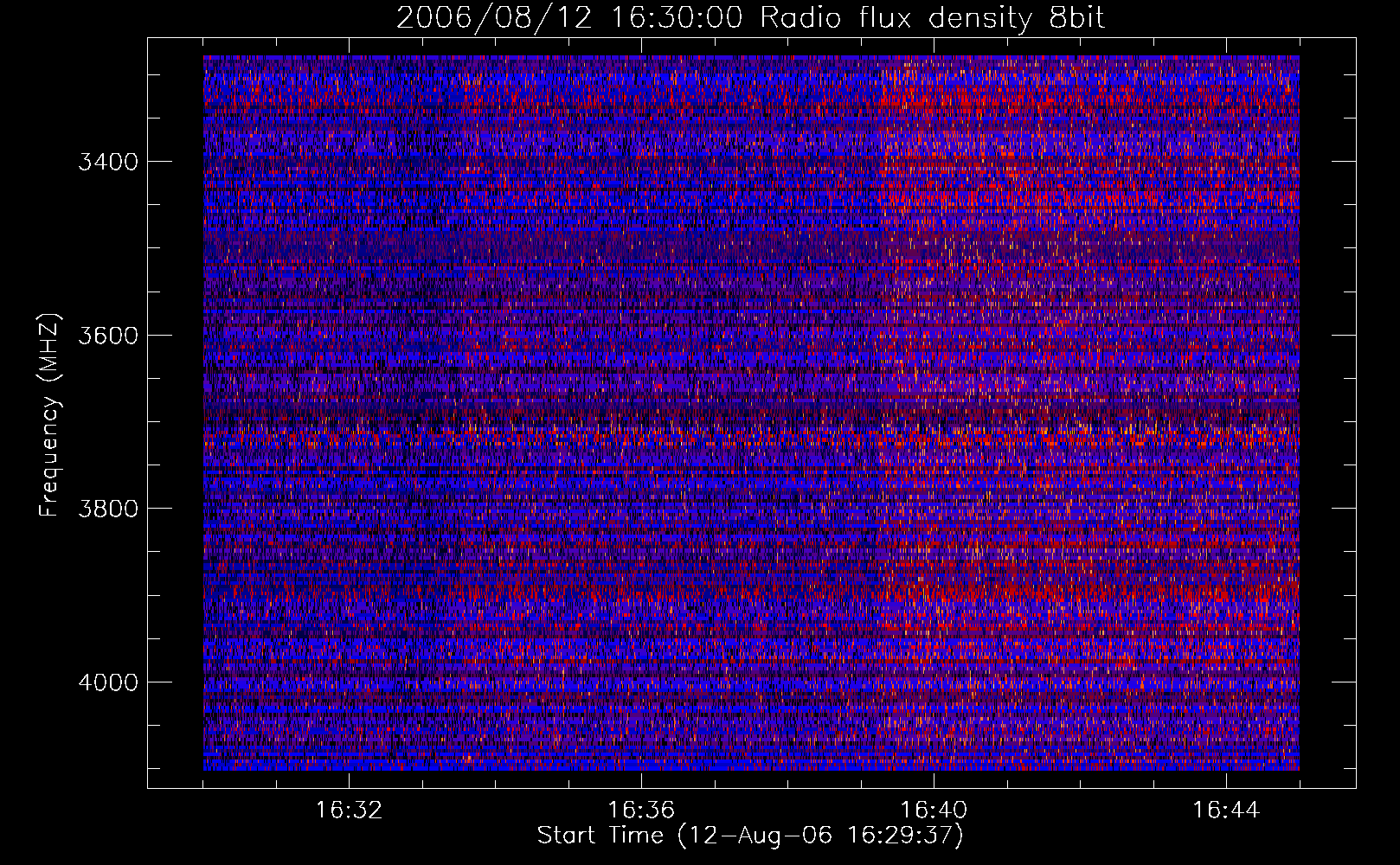Click the 16:44 time axis label
The width and height of the screenshot is (1400, 865).
click(x=1226, y=811)
